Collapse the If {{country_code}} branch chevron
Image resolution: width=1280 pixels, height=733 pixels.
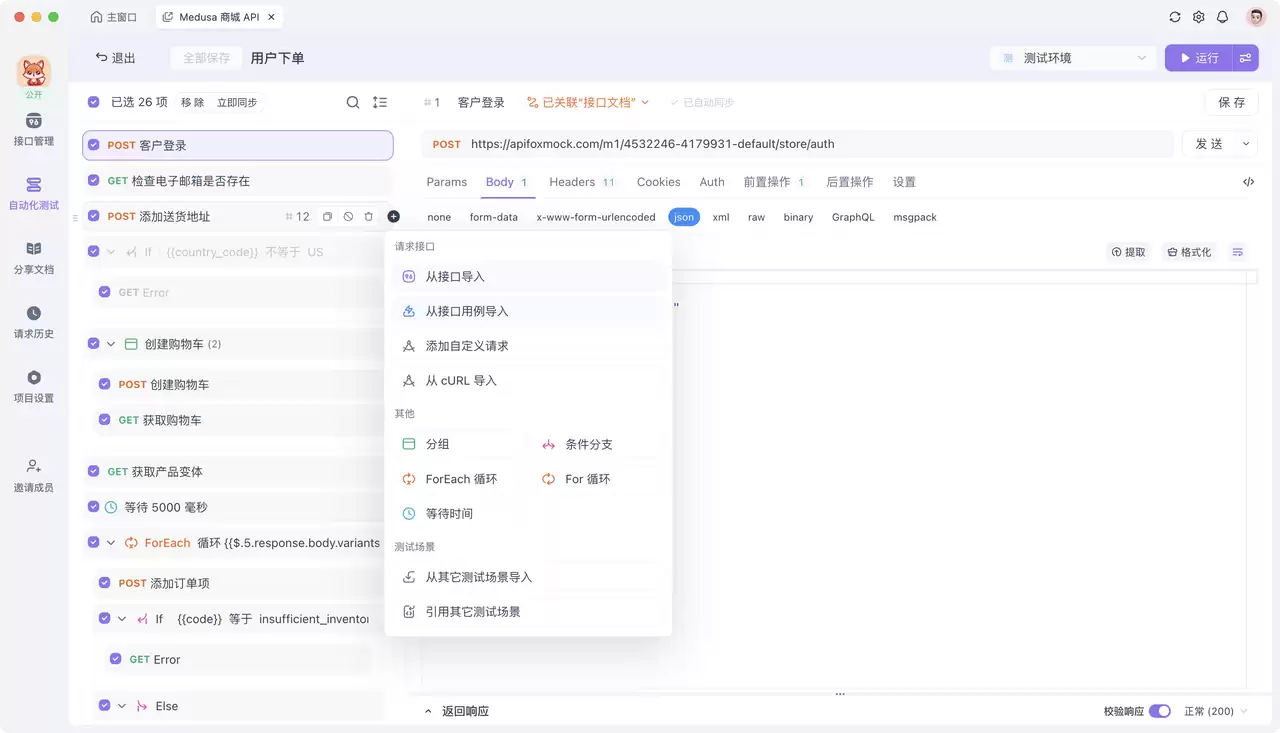111,252
